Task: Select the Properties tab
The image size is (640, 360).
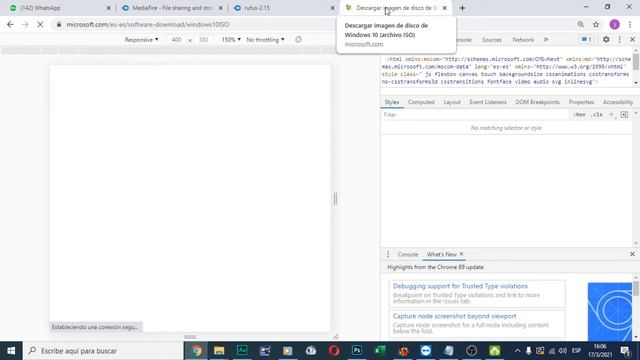Action: pyautogui.click(x=581, y=102)
